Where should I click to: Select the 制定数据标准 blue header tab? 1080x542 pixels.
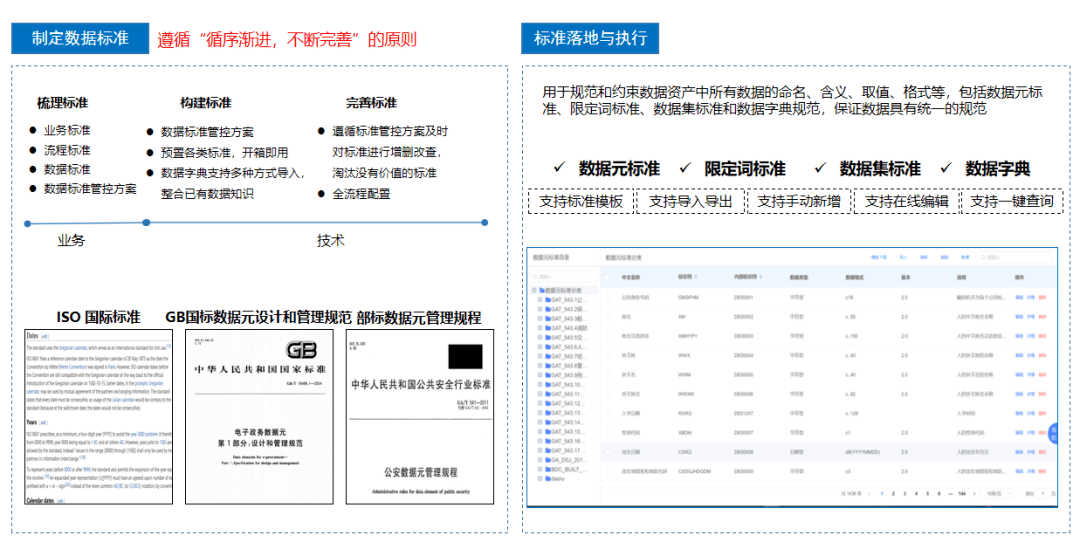[80, 38]
